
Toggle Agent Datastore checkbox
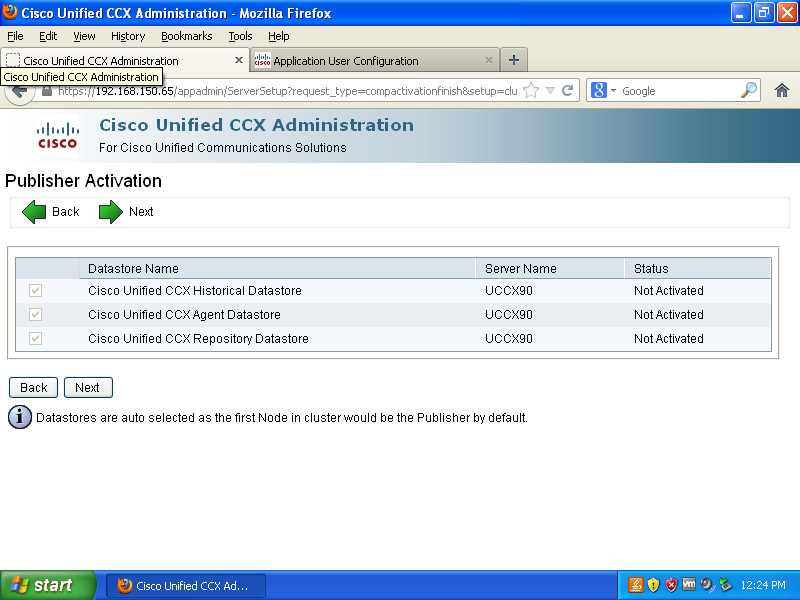35,315
